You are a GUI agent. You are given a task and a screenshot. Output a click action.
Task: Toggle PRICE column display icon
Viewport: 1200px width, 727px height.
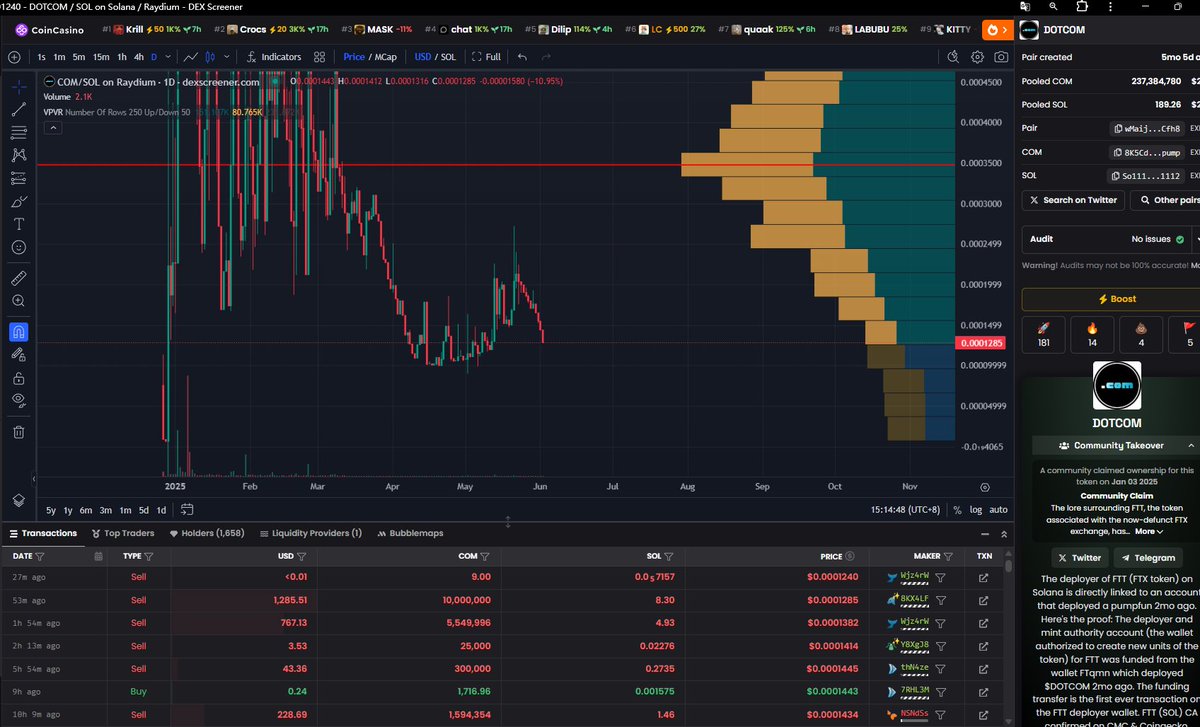pos(850,556)
